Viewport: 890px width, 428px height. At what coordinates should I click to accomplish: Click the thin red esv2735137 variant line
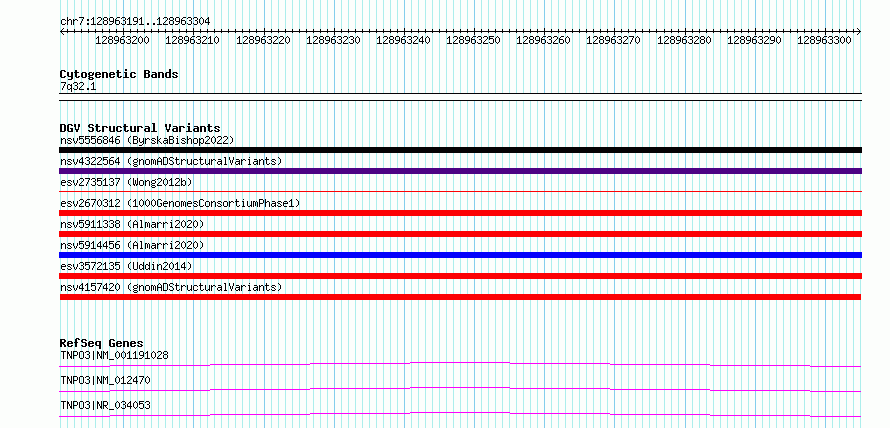click(x=460, y=192)
